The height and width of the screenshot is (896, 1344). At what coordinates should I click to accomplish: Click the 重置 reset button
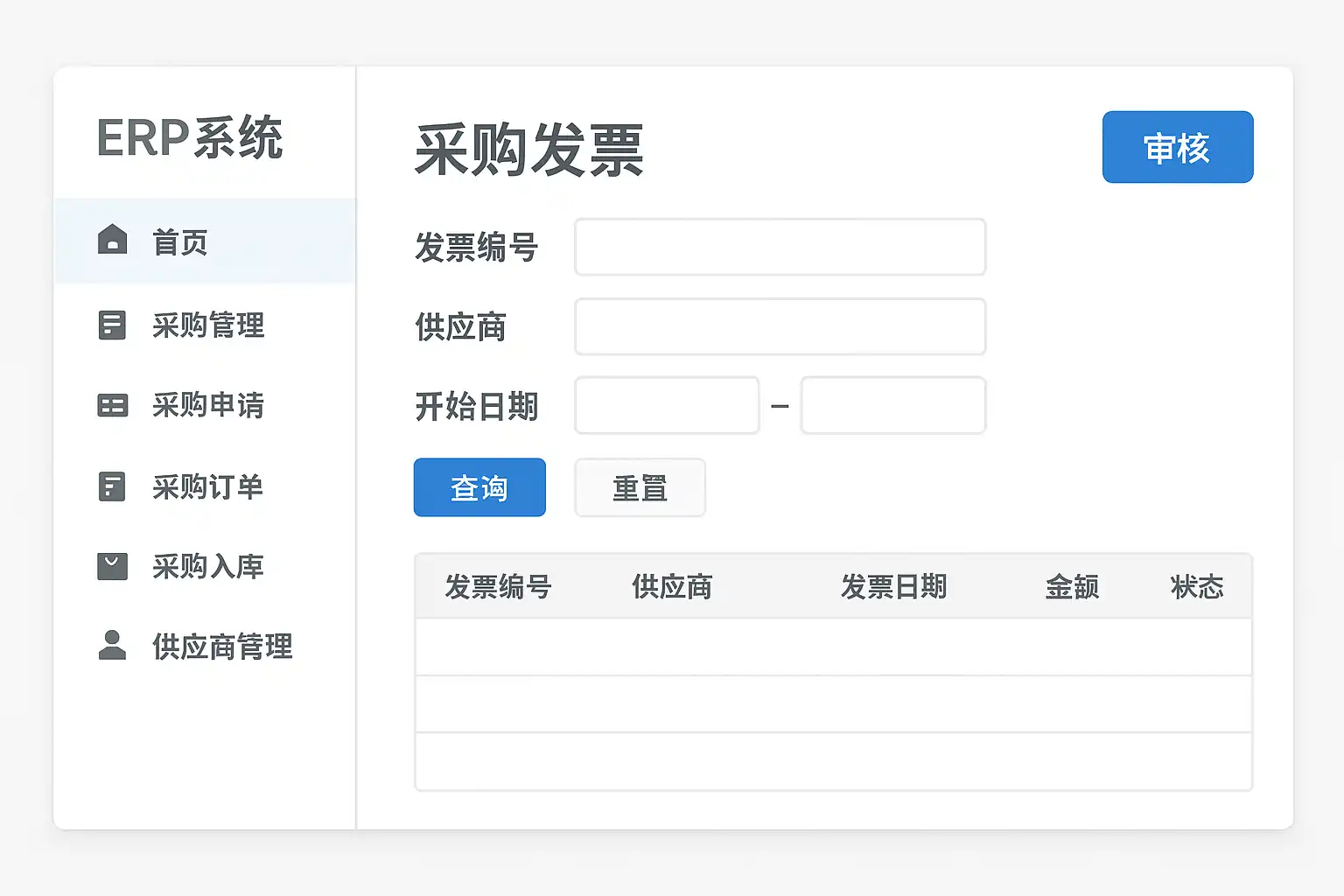coord(640,487)
